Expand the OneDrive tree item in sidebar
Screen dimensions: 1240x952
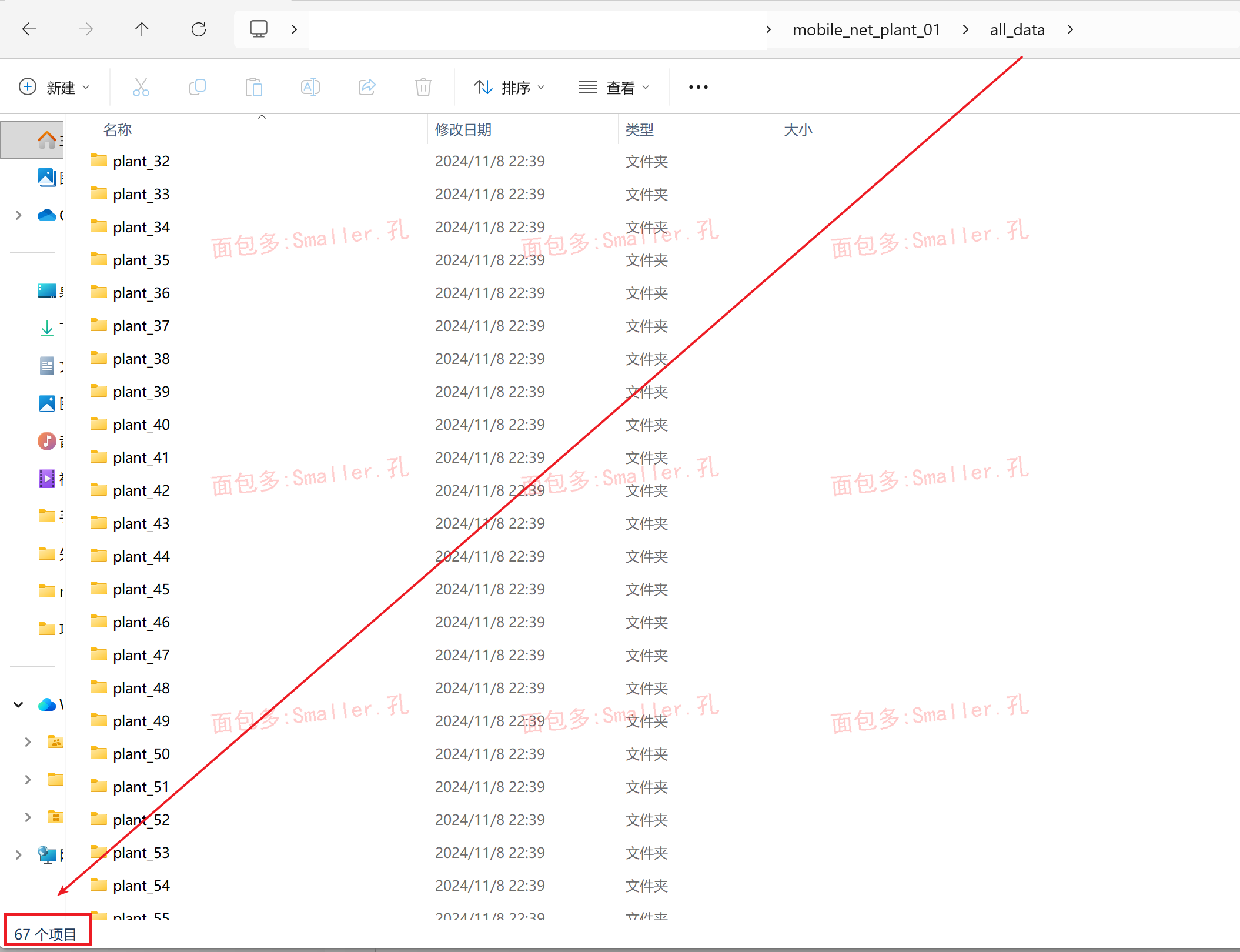tap(18, 215)
